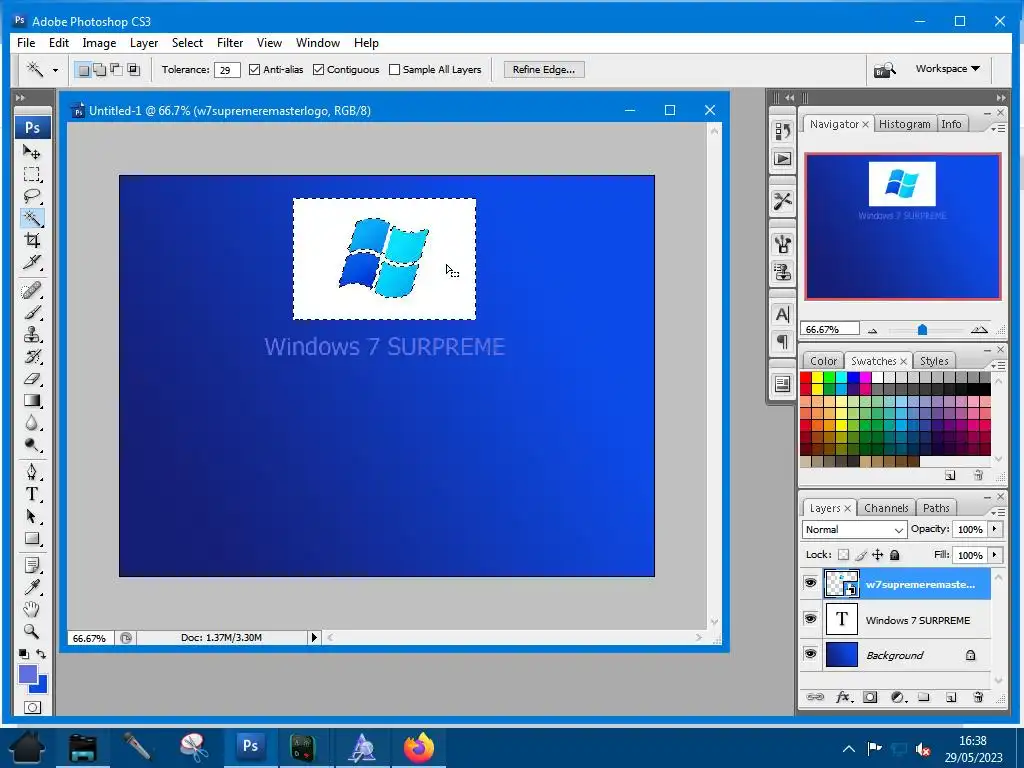1024x768 pixels.
Task: Hide the w7supremeremasterlogo layer
Action: tap(810, 583)
